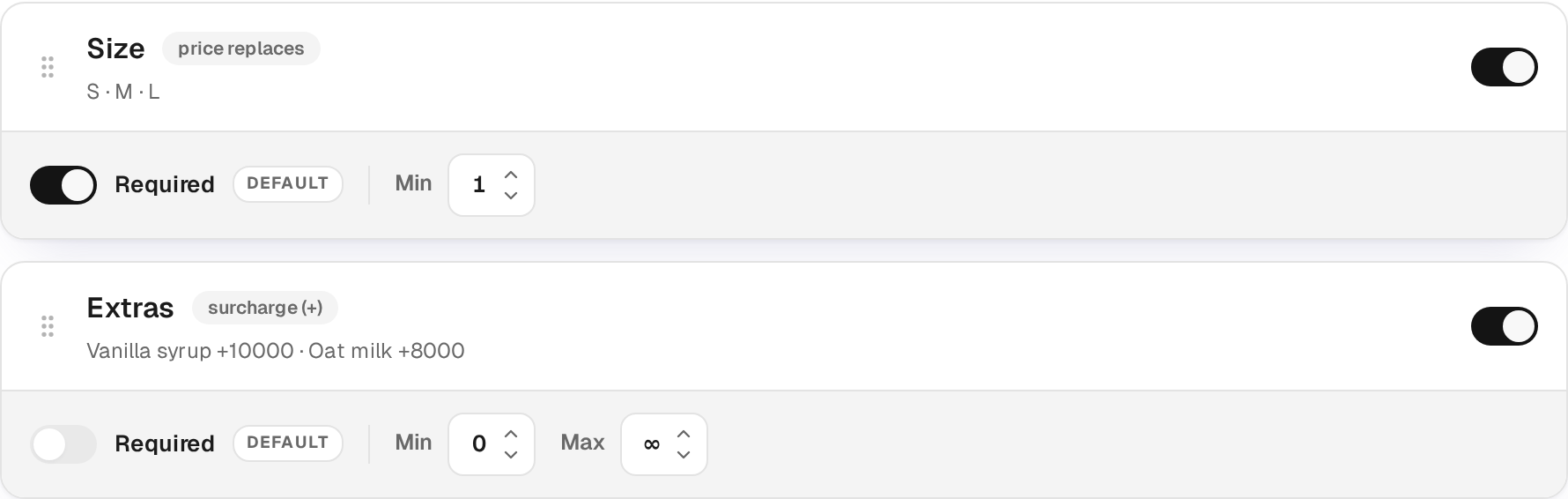The height and width of the screenshot is (499, 1568).
Task: Focus the Size Min input field
Action: click(x=492, y=185)
